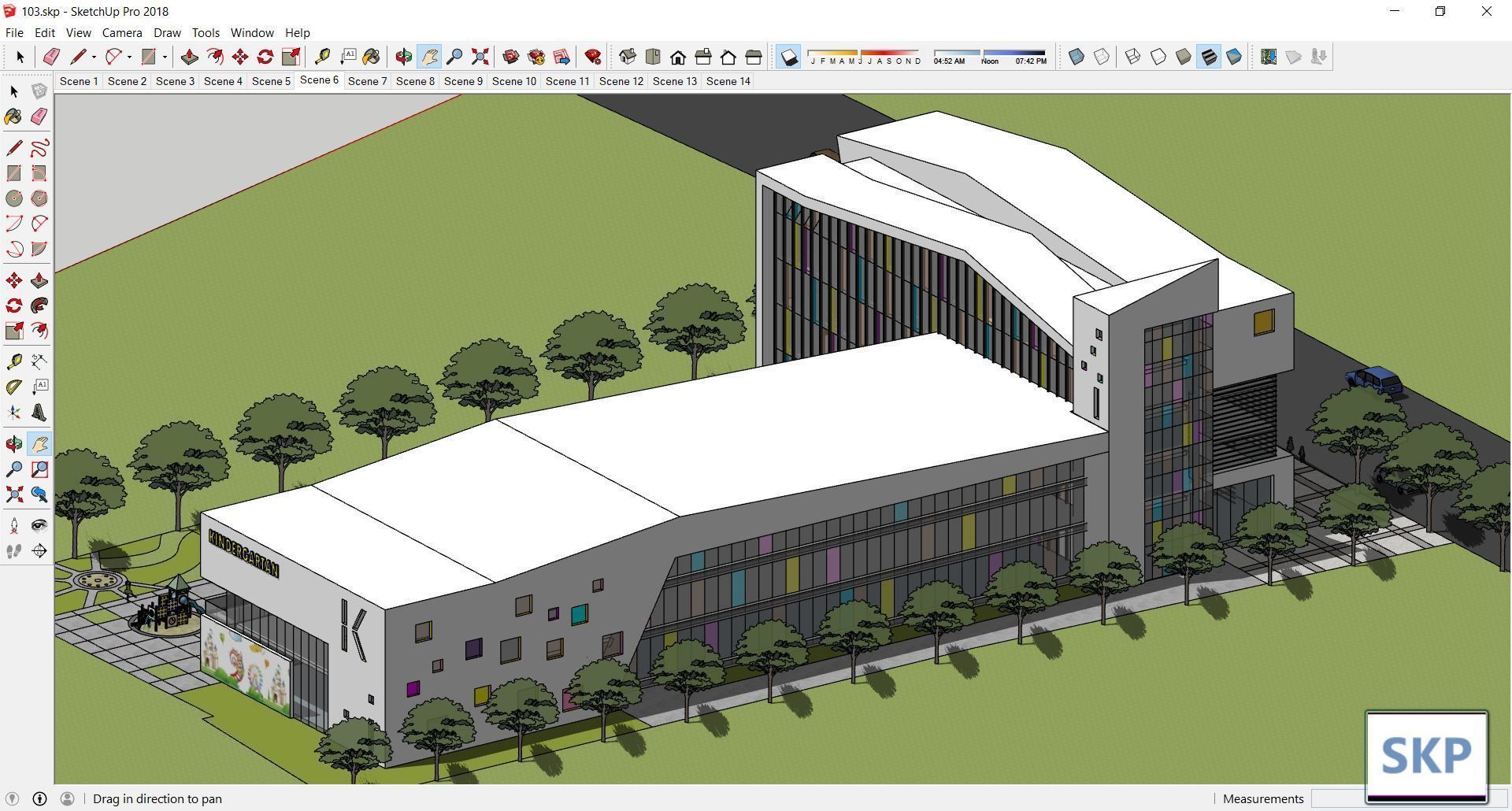Screen dimensions: 1512x811
Task: Select the Dimension tool in left toolbar
Action: tap(39, 362)
